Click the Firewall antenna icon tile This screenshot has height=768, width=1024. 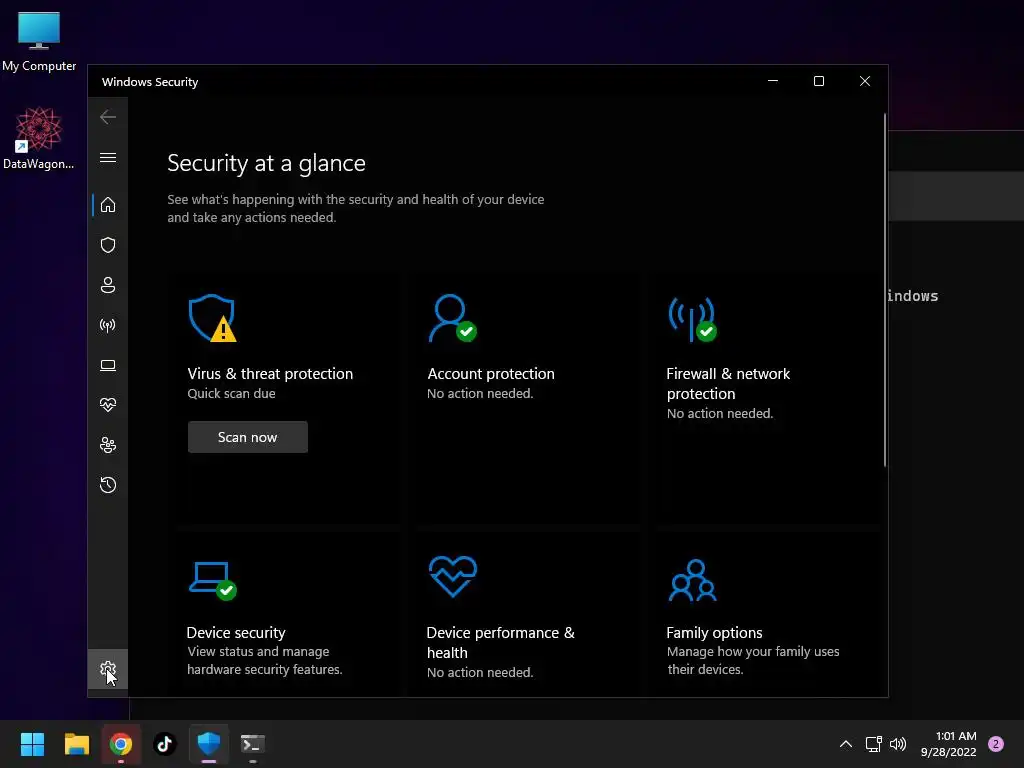pyautogui.click(x=692, y=319)
